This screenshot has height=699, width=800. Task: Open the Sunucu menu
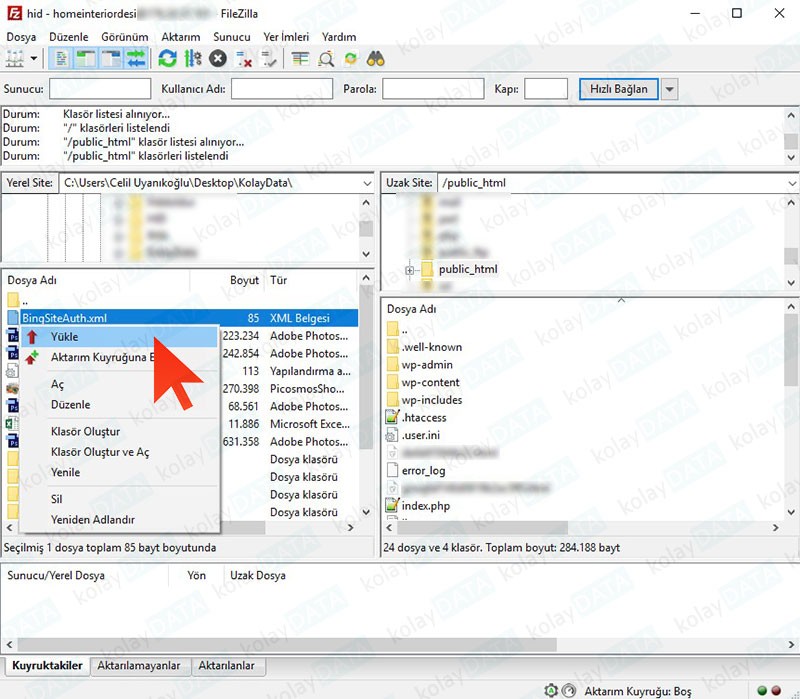tap(232, 36)
